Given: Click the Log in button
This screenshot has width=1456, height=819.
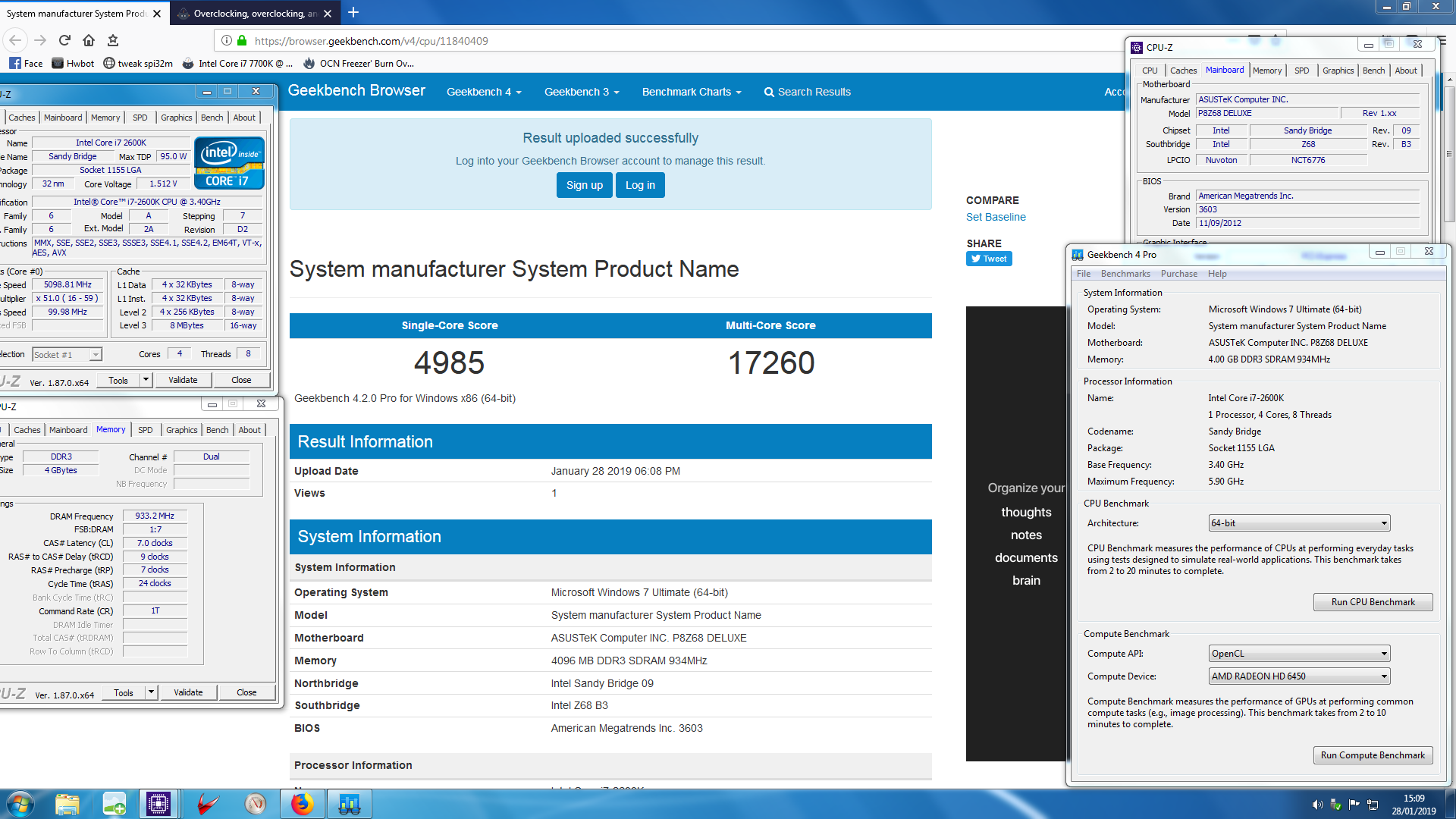Looking at the screenshot, I should (640, 185).
